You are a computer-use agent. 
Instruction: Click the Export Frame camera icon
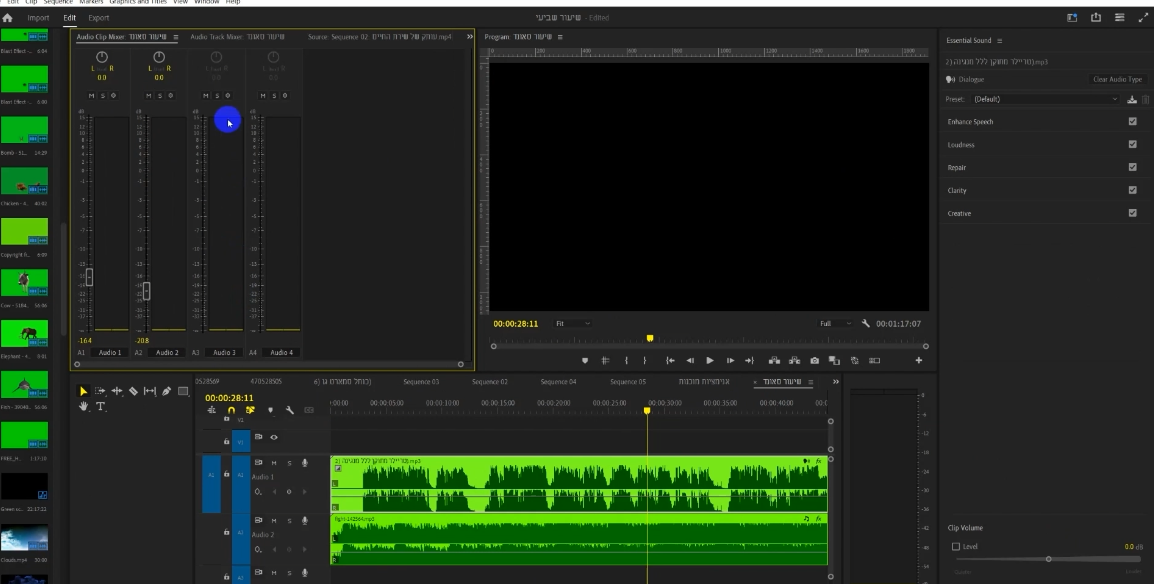click(x=815, y=360)
